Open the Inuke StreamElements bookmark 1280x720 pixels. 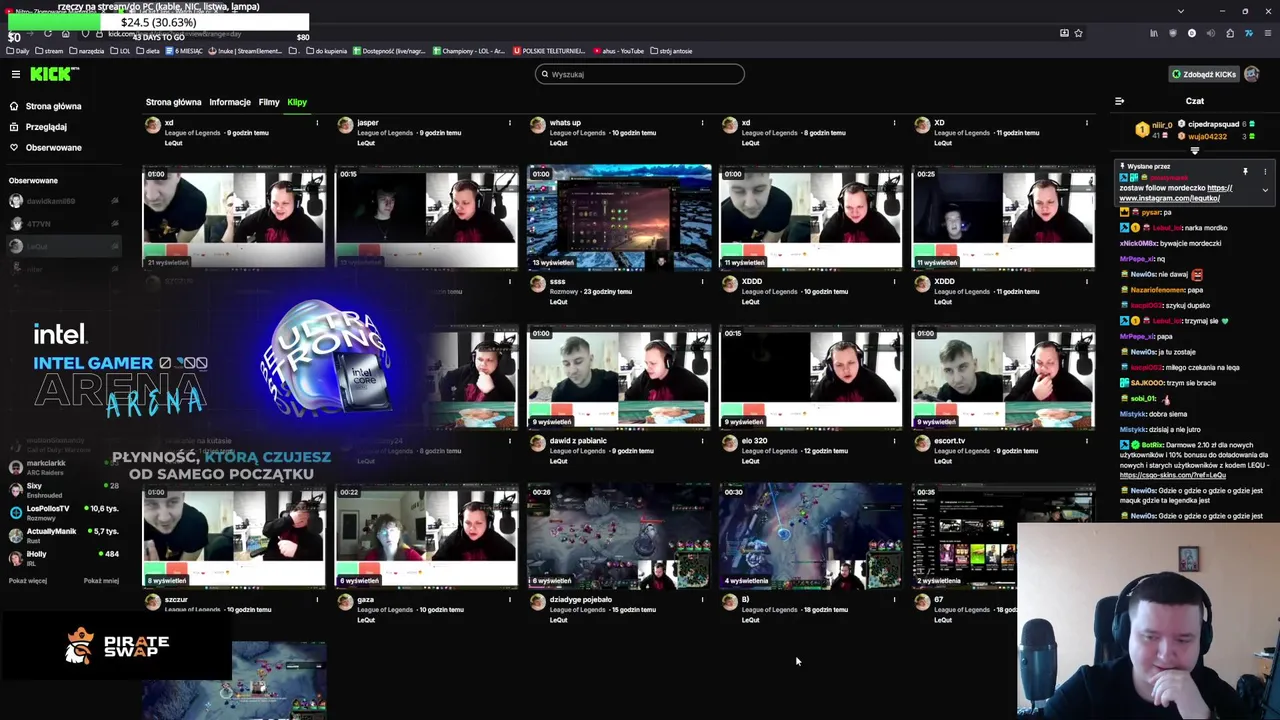pos(246,51)
